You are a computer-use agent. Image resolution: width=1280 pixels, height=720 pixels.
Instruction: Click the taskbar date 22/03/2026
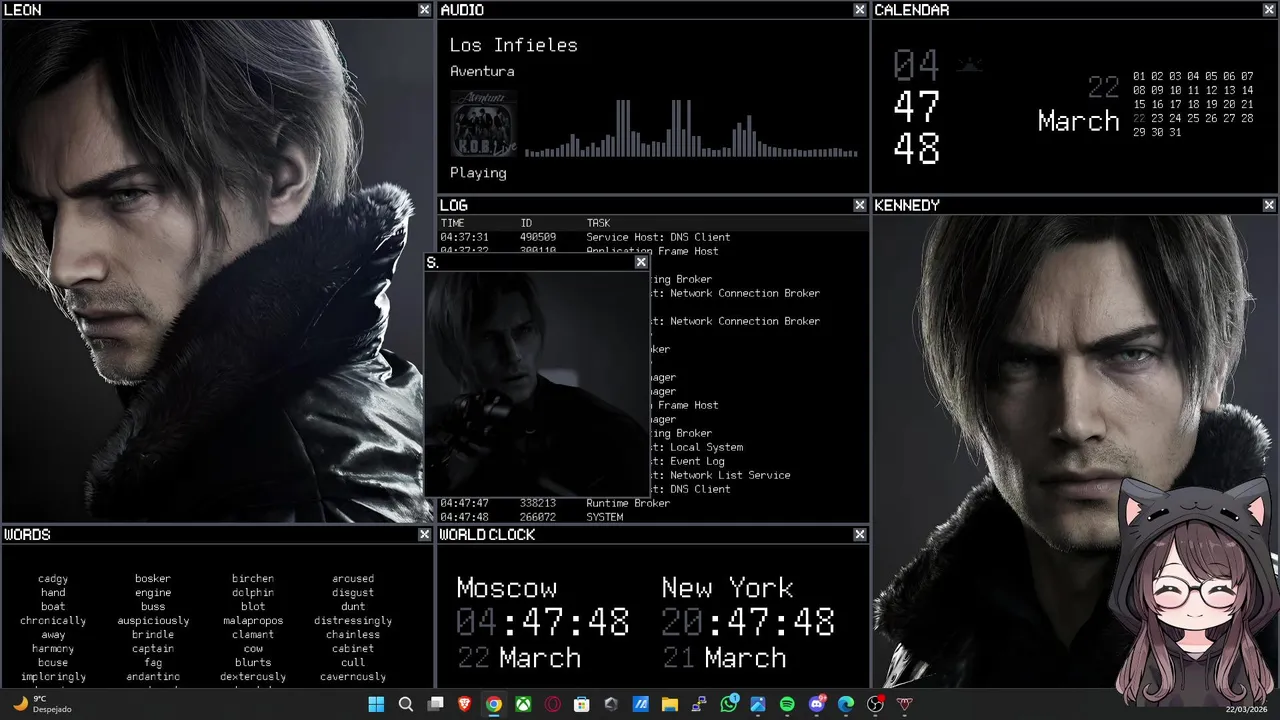[1246, 709]
